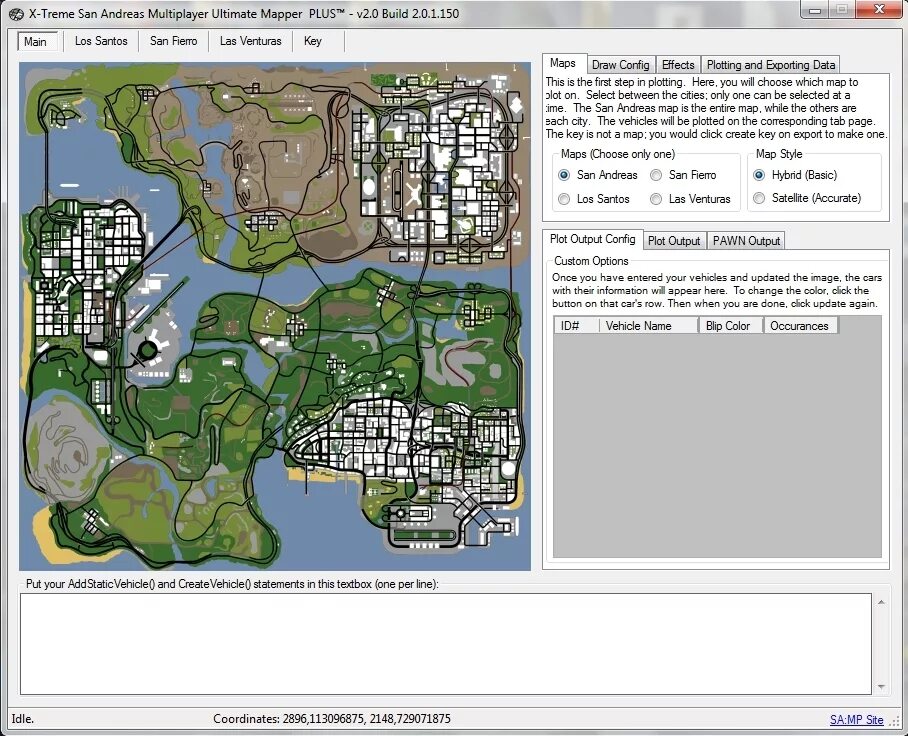This screenshot has width=908, height=736.
Task: Minimize the Ultimate Mapper window
Action: pos(815,10)
